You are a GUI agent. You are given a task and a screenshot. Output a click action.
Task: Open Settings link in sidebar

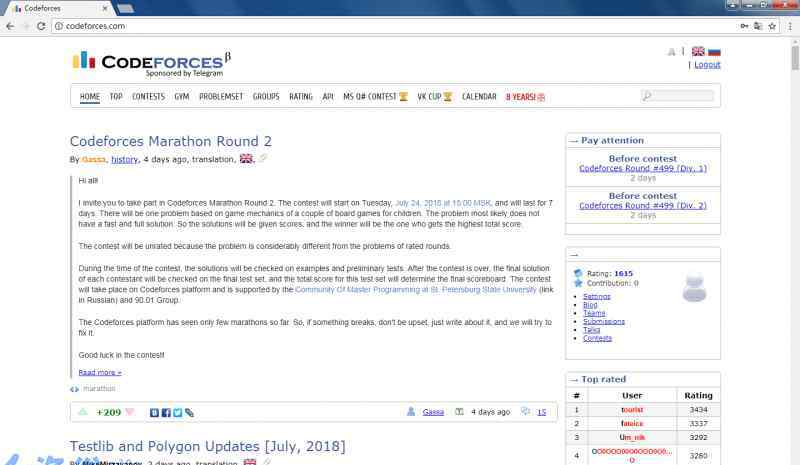tap(596, 296)
